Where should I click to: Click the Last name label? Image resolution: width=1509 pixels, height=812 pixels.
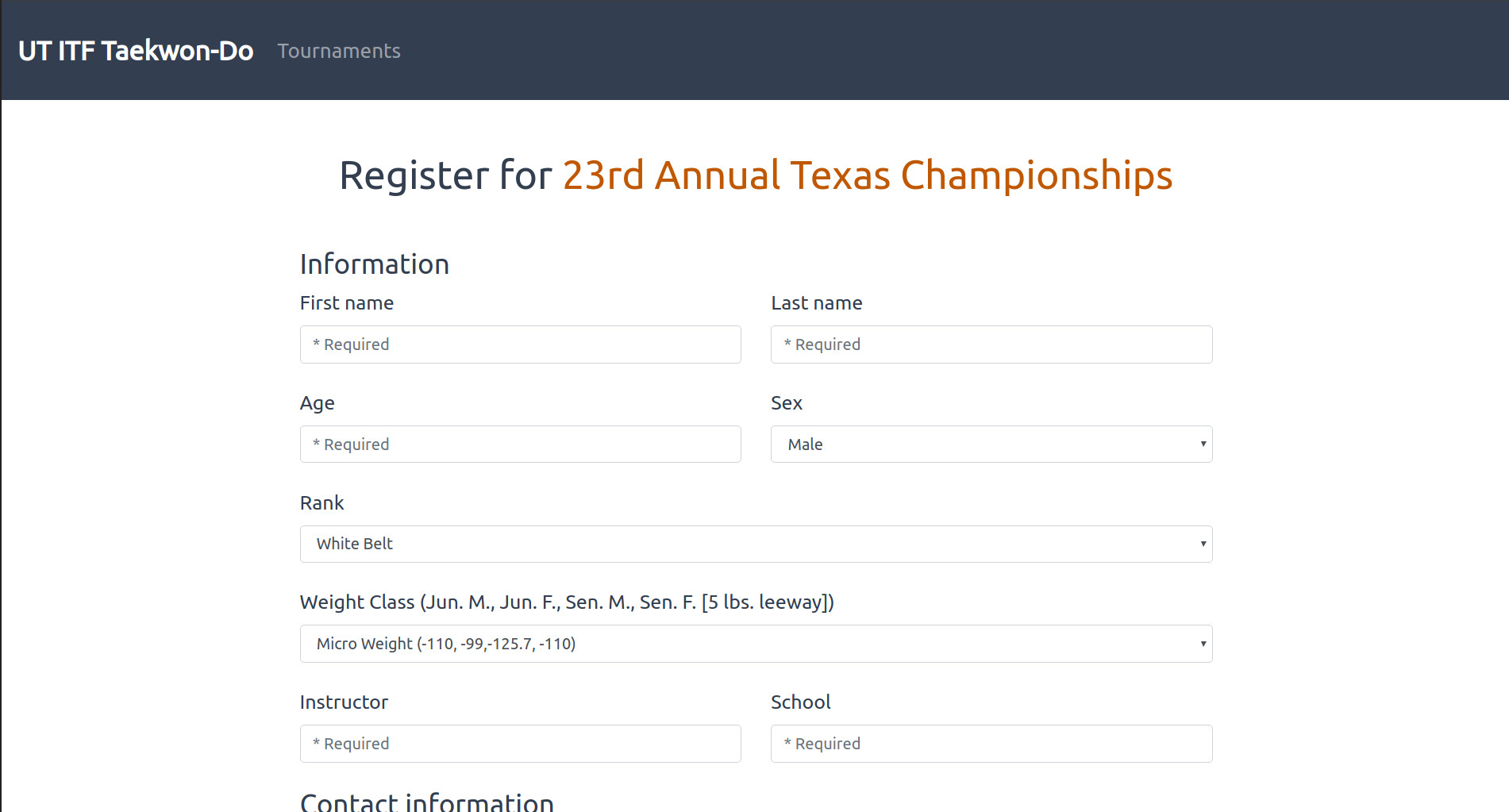(817, 303)
